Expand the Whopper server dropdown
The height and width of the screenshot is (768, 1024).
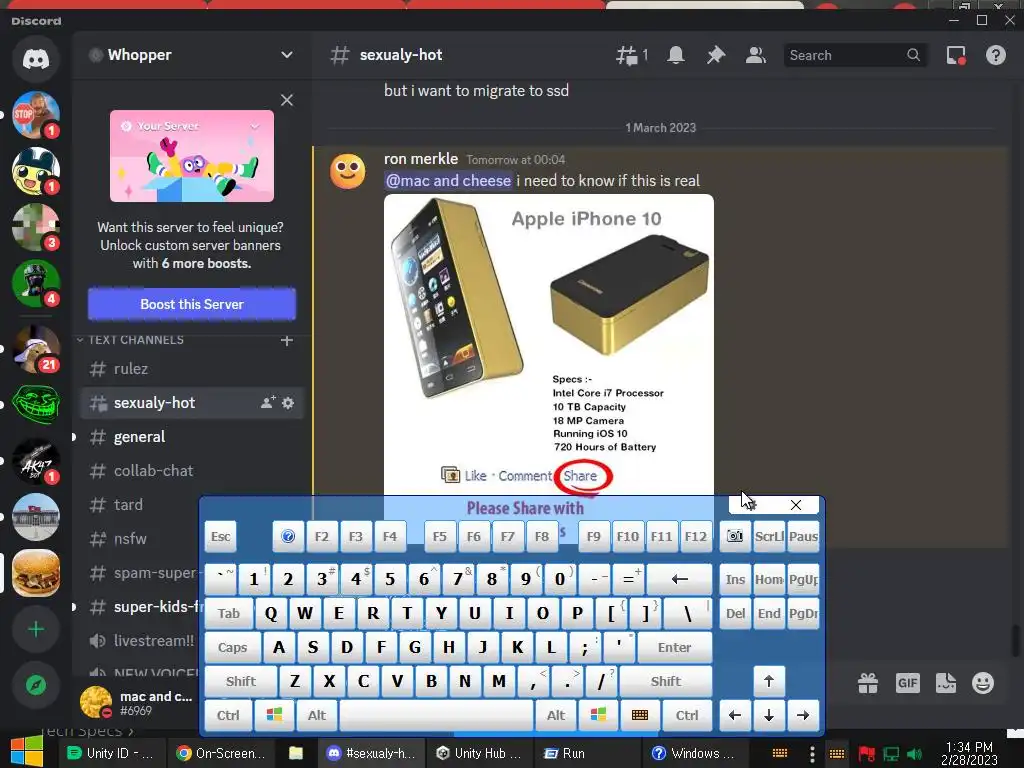coord(287,55)
